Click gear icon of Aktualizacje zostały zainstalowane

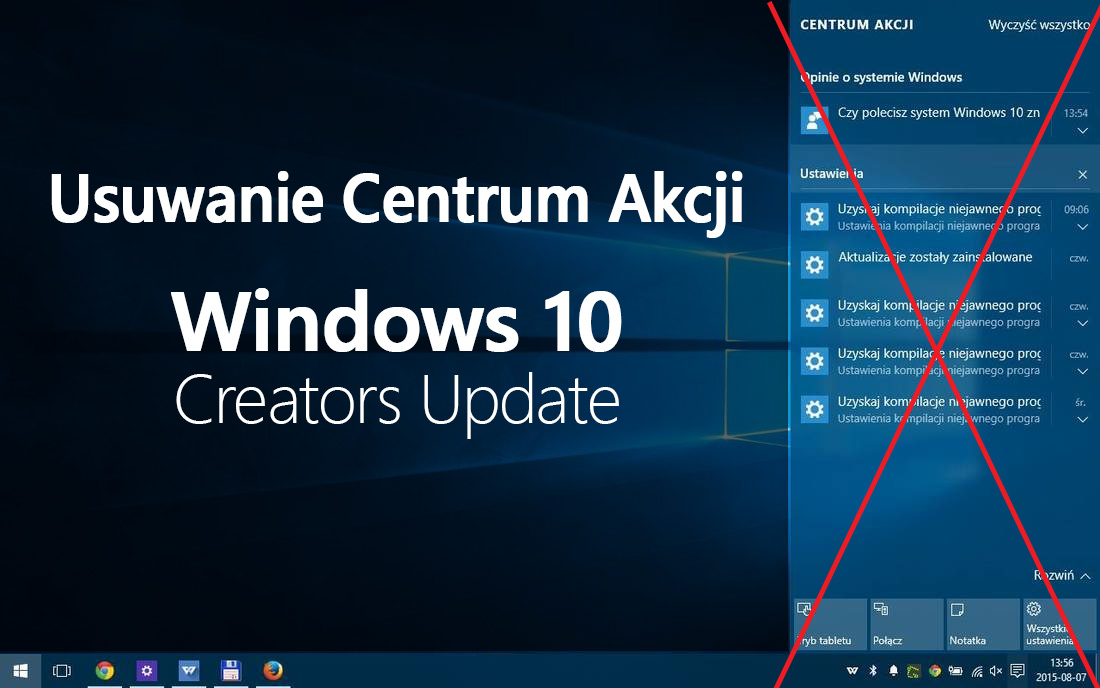[814, 265]
